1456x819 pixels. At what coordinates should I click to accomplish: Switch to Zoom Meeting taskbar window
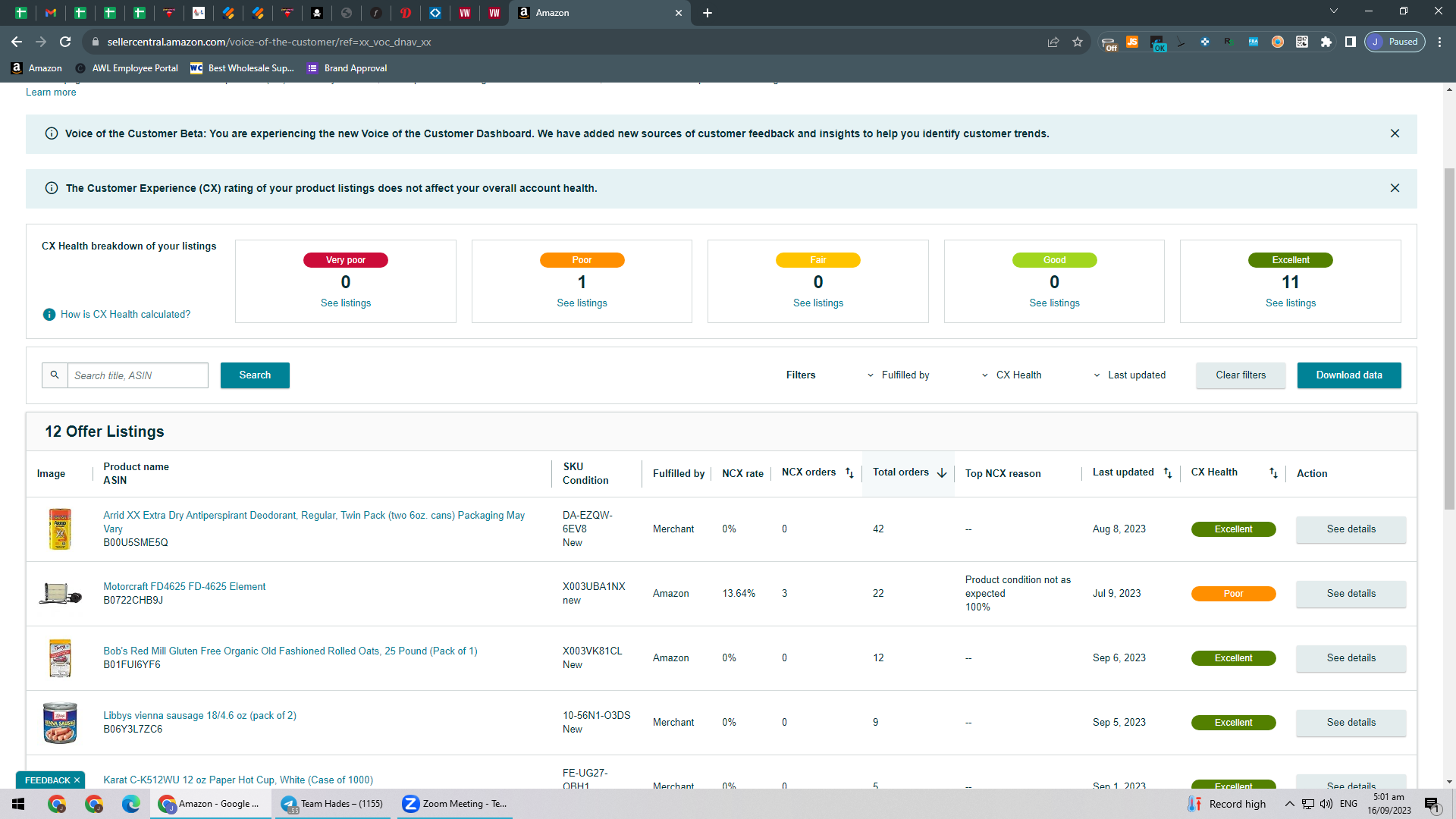tap(455, 804)
